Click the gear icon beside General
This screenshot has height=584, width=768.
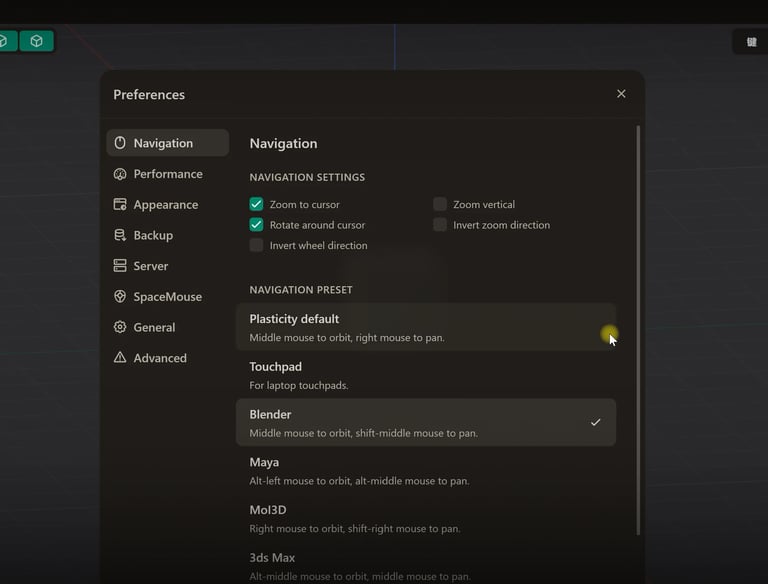click(120, 327)
